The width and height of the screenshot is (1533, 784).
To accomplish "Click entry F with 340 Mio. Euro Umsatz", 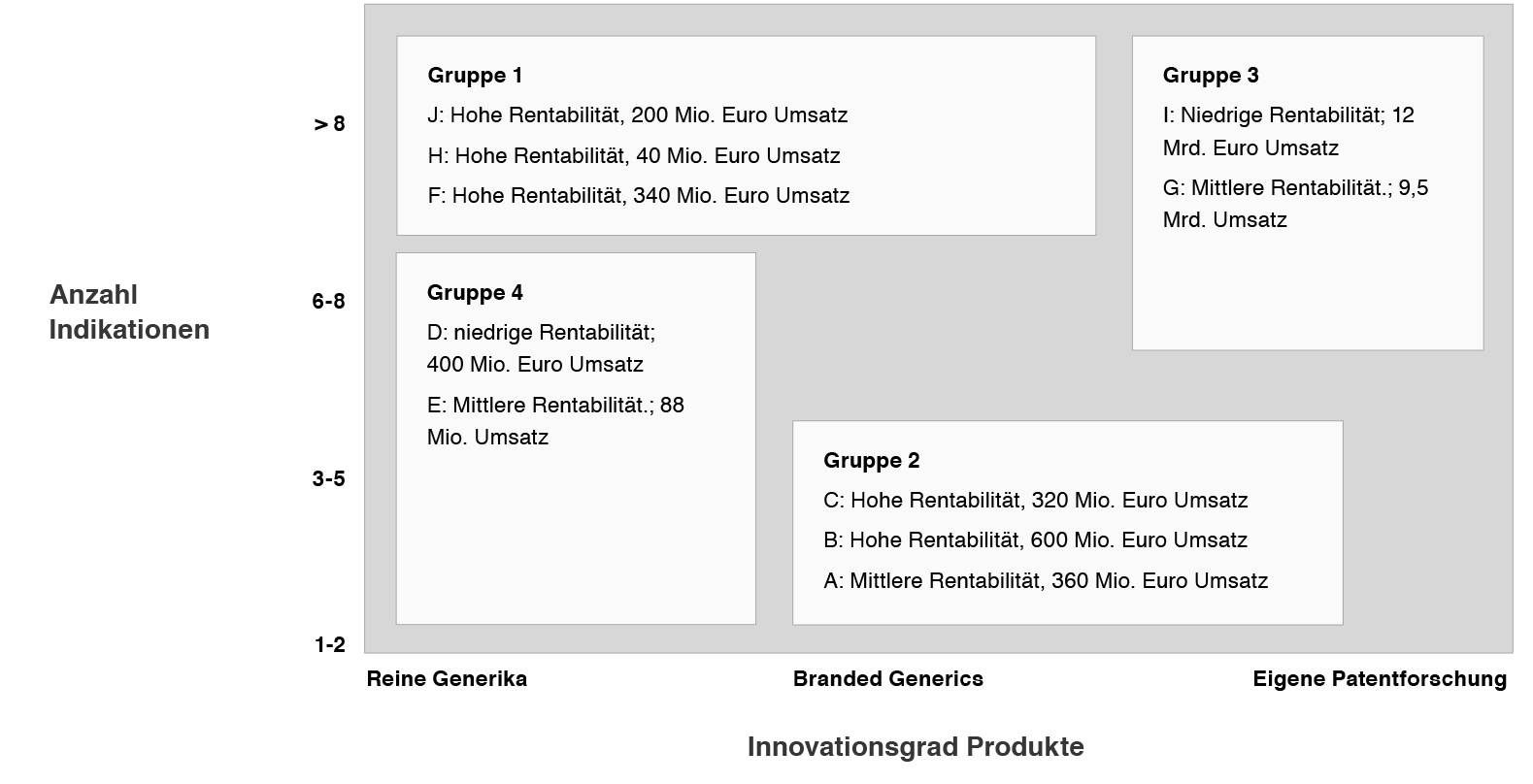I will (638, 196).
